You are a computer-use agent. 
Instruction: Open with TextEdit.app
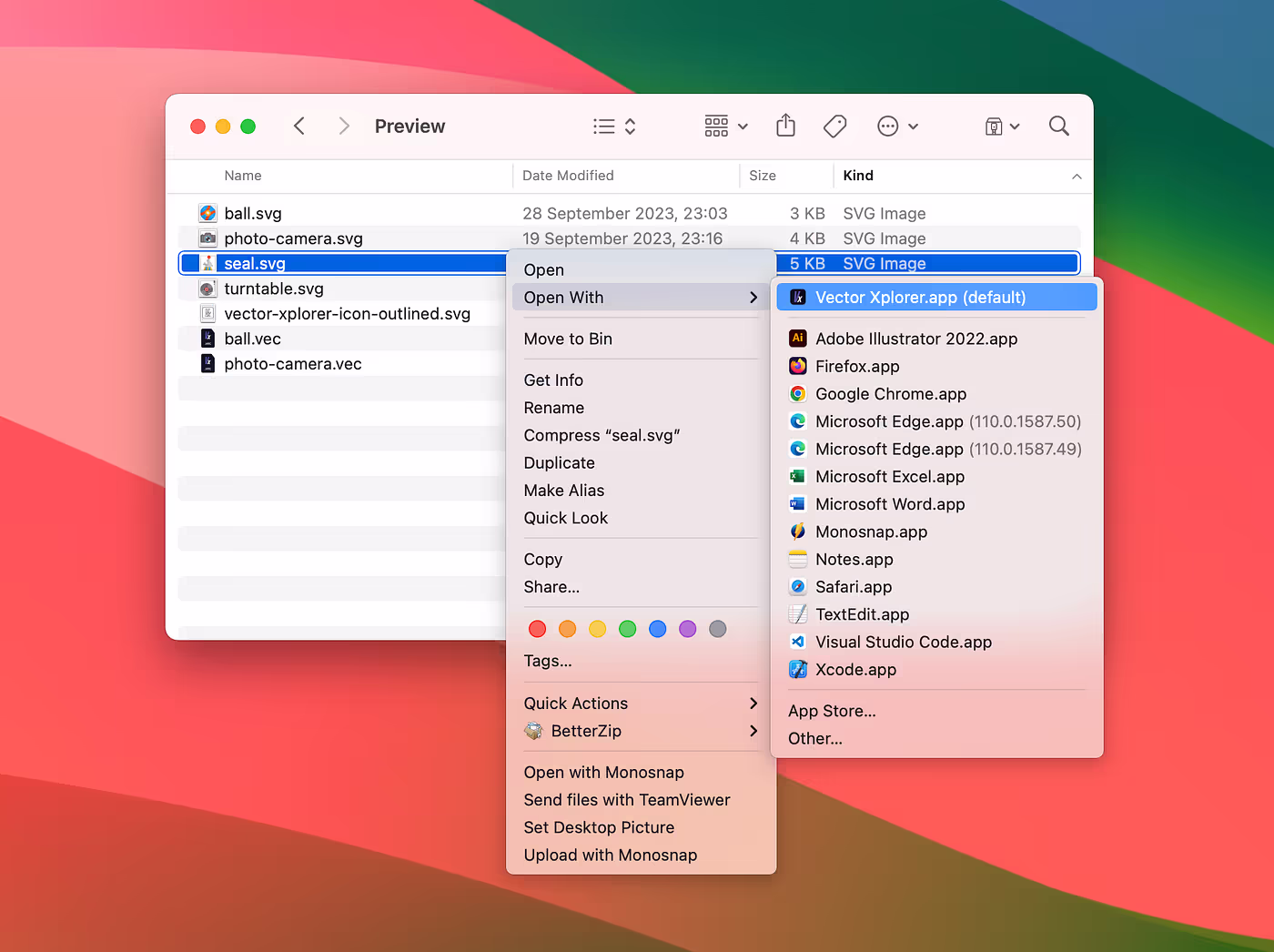coord(937,614)
